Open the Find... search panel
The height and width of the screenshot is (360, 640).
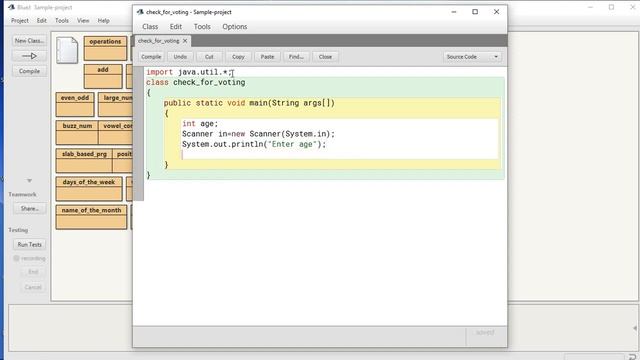[x=296, y=57]
